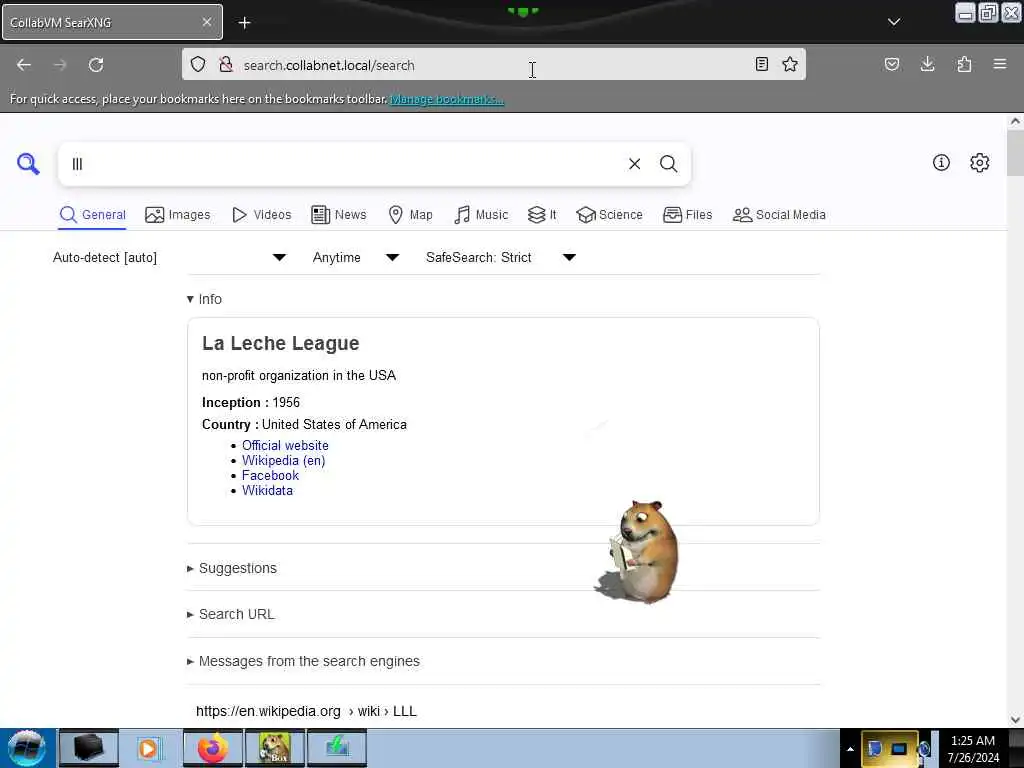1024x768 pixels.
Task: Open the hamster app taskbar icon
Action: (x=275, y=748)
